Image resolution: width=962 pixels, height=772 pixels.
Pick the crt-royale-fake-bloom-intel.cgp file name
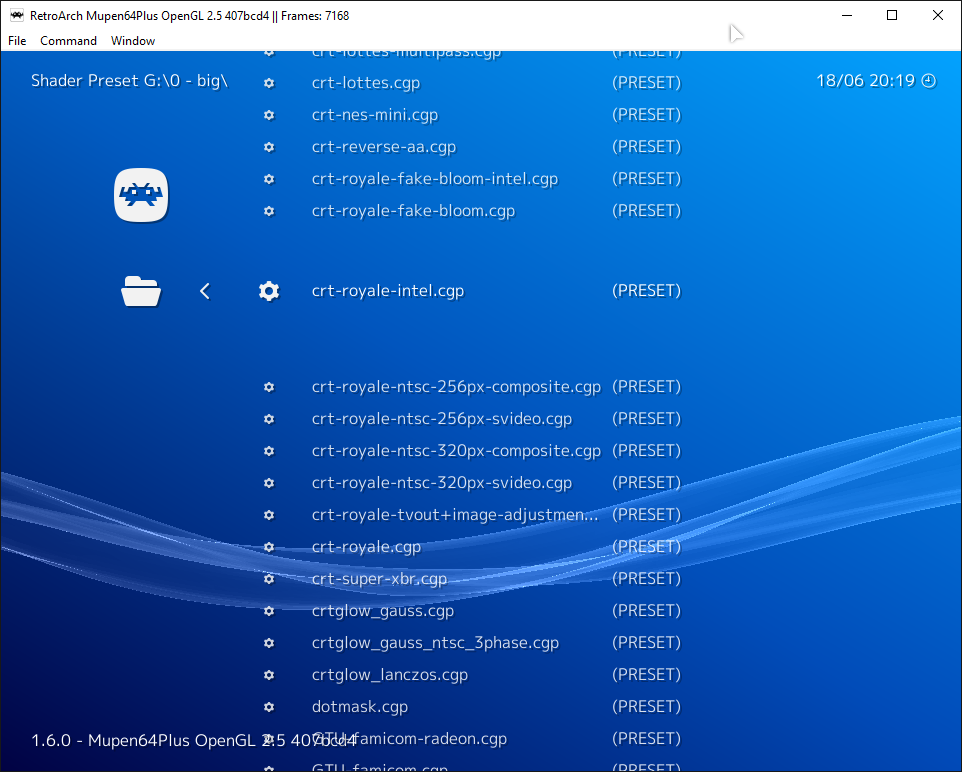click(435, 179)
